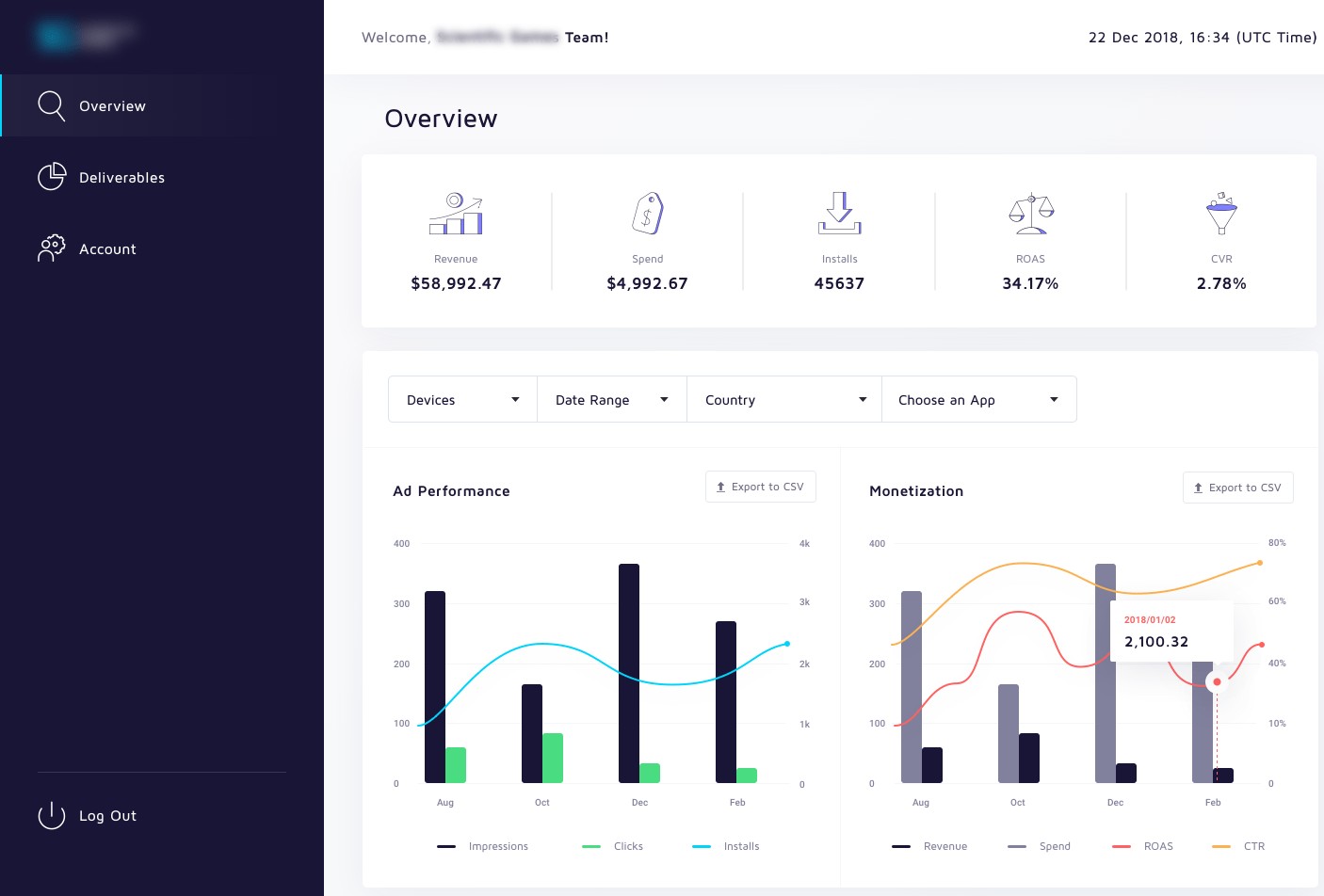Open the Country filter dropdown

784,400
